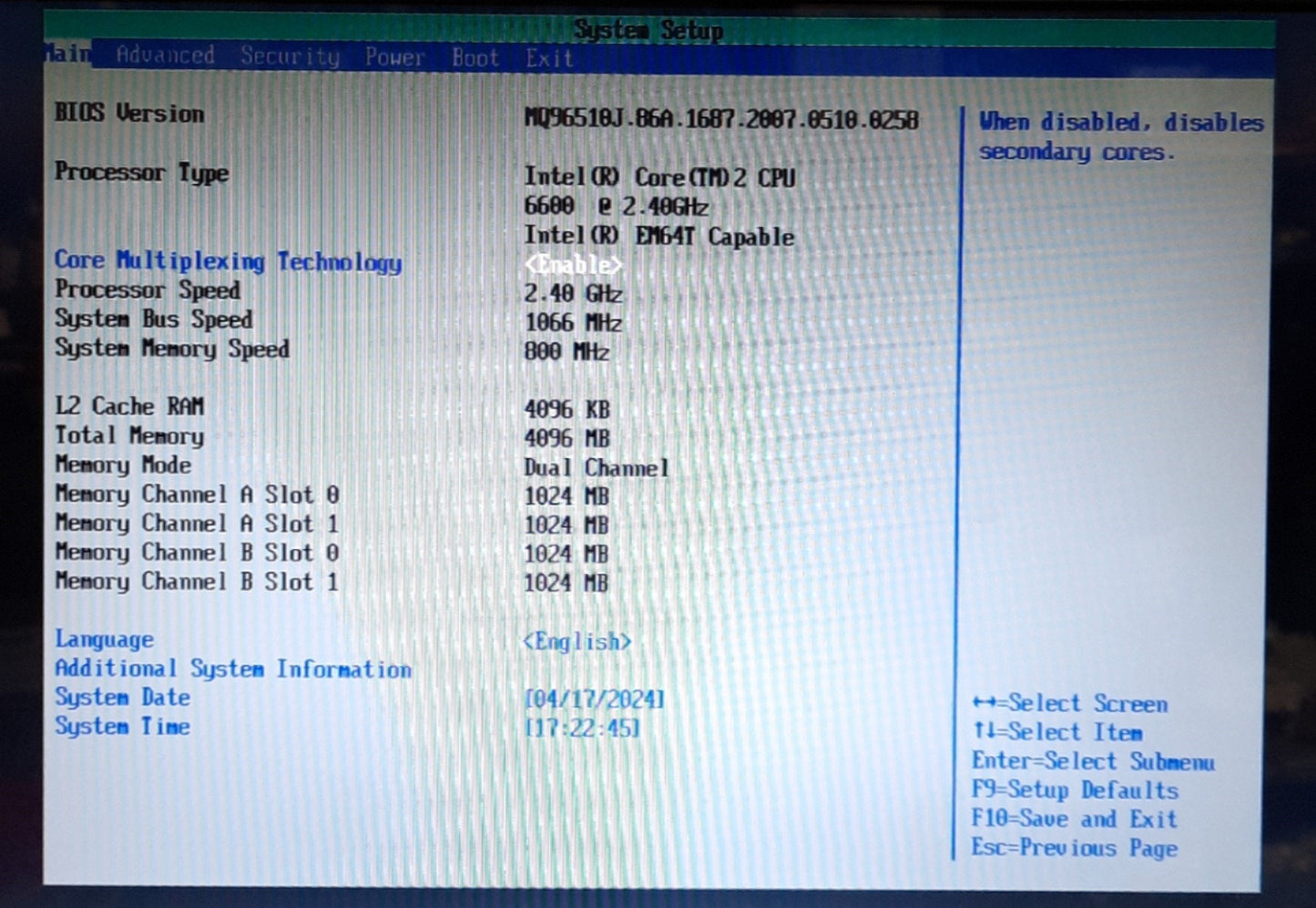Viewport: 1316px width, 908px height.
Task: Edit the System Date field 04/17/2024
Action: (595, 699)
